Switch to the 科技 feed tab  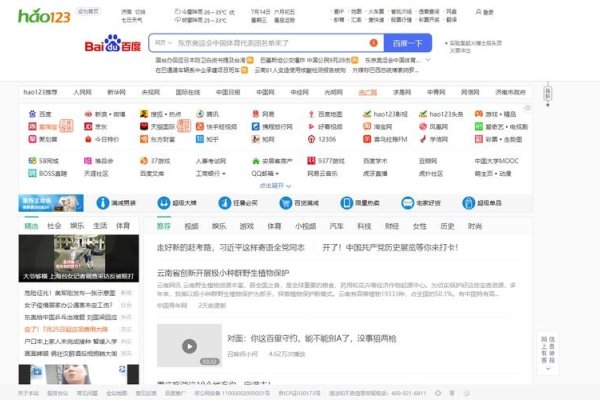click(x=364, y=226)
